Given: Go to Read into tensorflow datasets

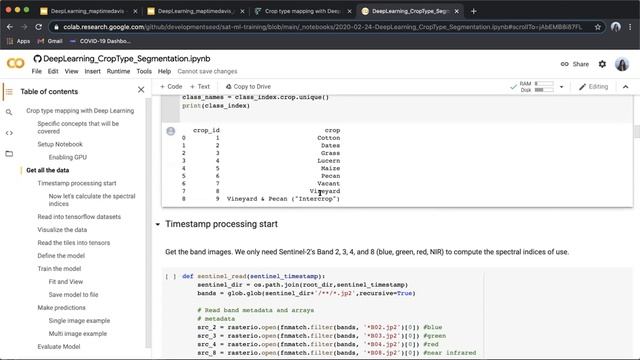Looking at the screenshot, I should (79, 217).
